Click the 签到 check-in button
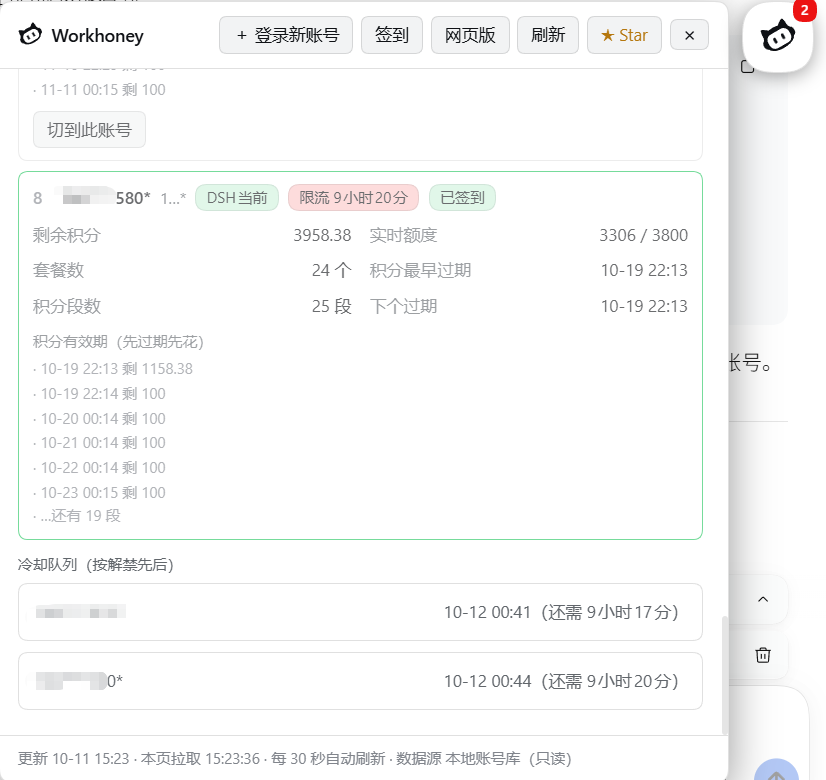The width and height of the screenshot is (826, 780). 392,35
